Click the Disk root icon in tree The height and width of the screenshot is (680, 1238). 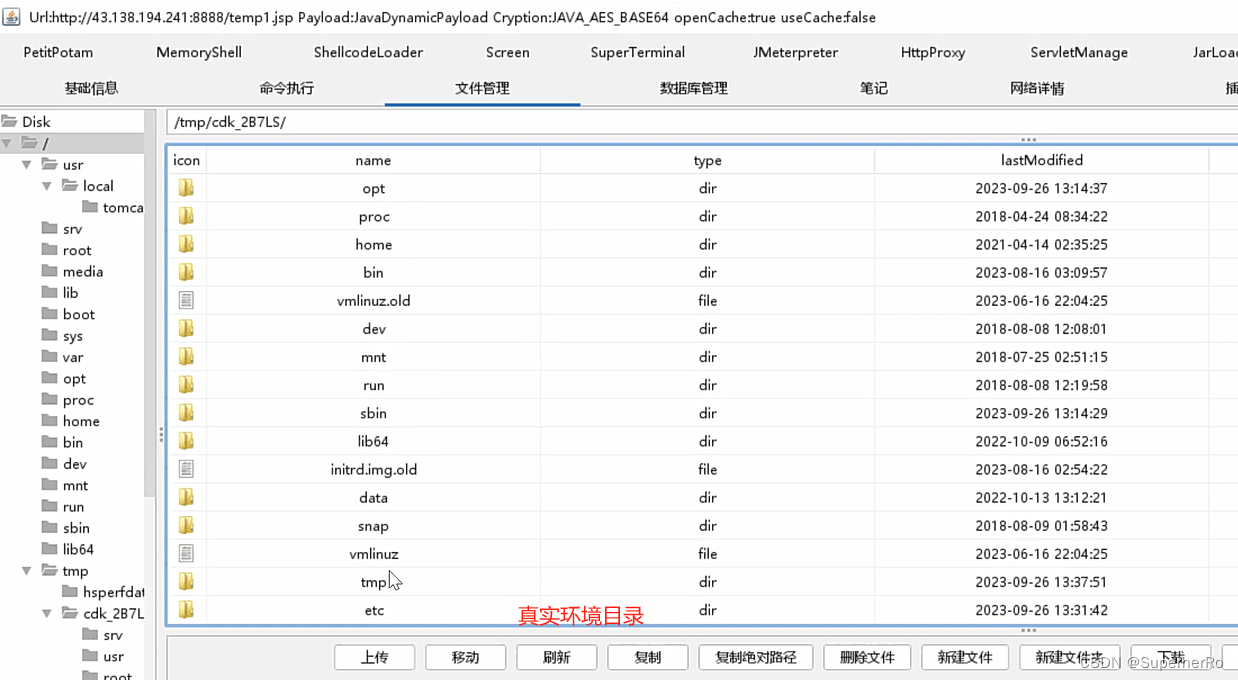tap(9, 121)
